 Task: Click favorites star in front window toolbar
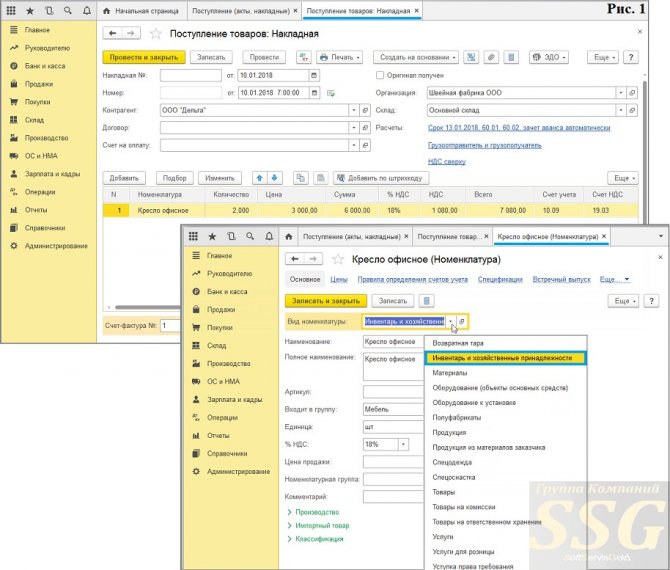[212, 236]
